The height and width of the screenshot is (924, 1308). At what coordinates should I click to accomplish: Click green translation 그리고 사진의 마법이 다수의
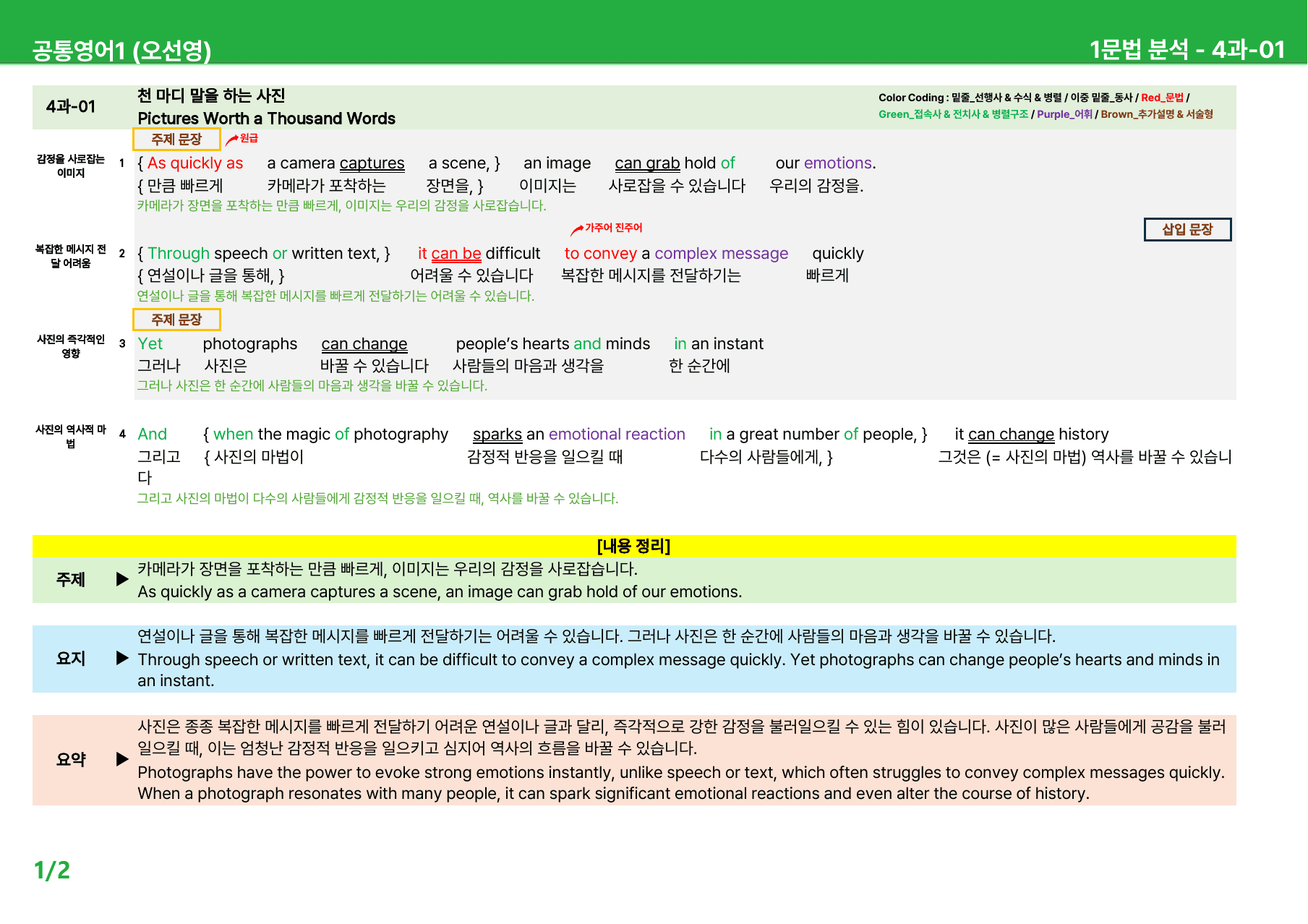pos(377,499)
